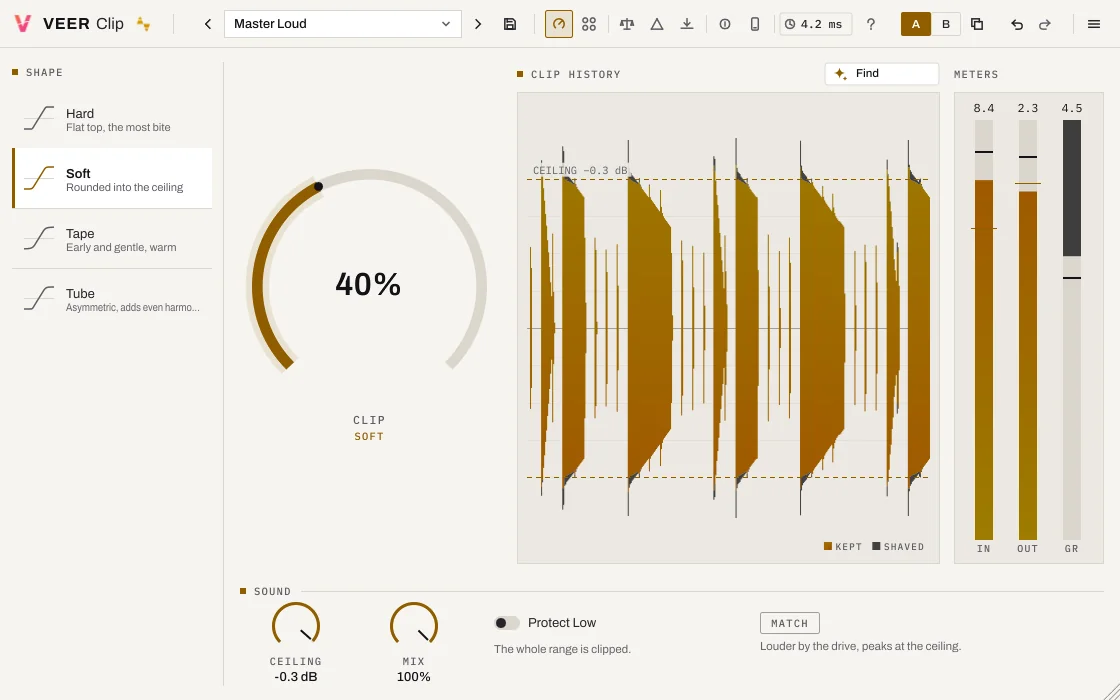This screenshot has height=700, width=1120.
Task: Open help with the question mark
Action: pyautogui.click(x=871, y=24)
